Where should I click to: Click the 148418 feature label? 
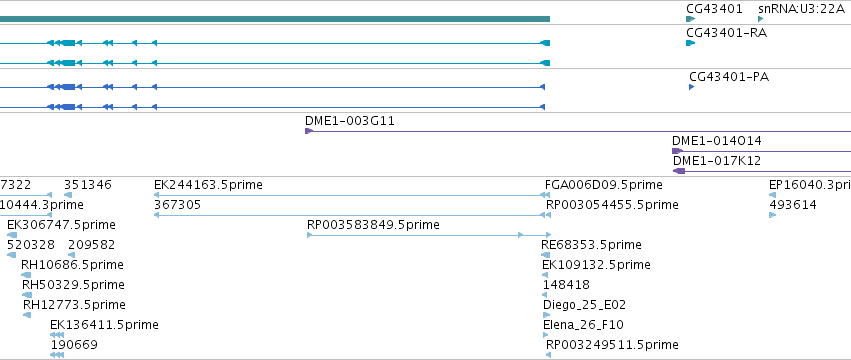(x=566, y=285)
